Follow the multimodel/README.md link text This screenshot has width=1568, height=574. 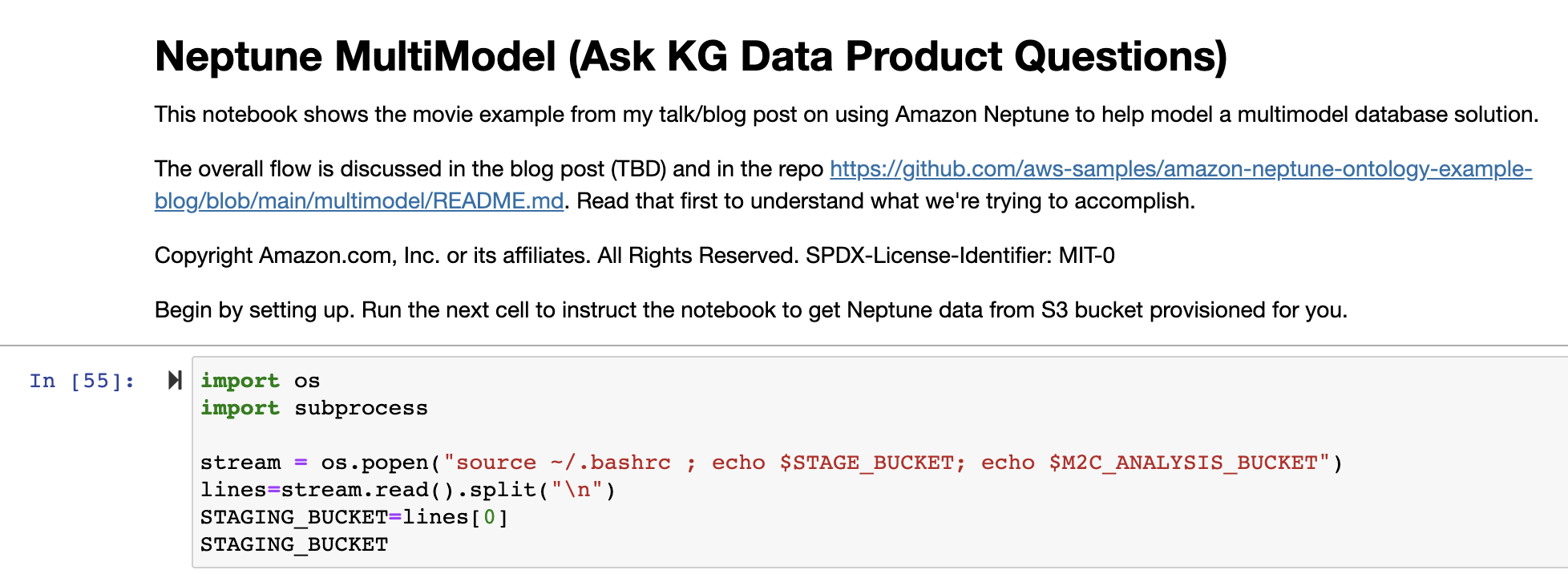358,201
